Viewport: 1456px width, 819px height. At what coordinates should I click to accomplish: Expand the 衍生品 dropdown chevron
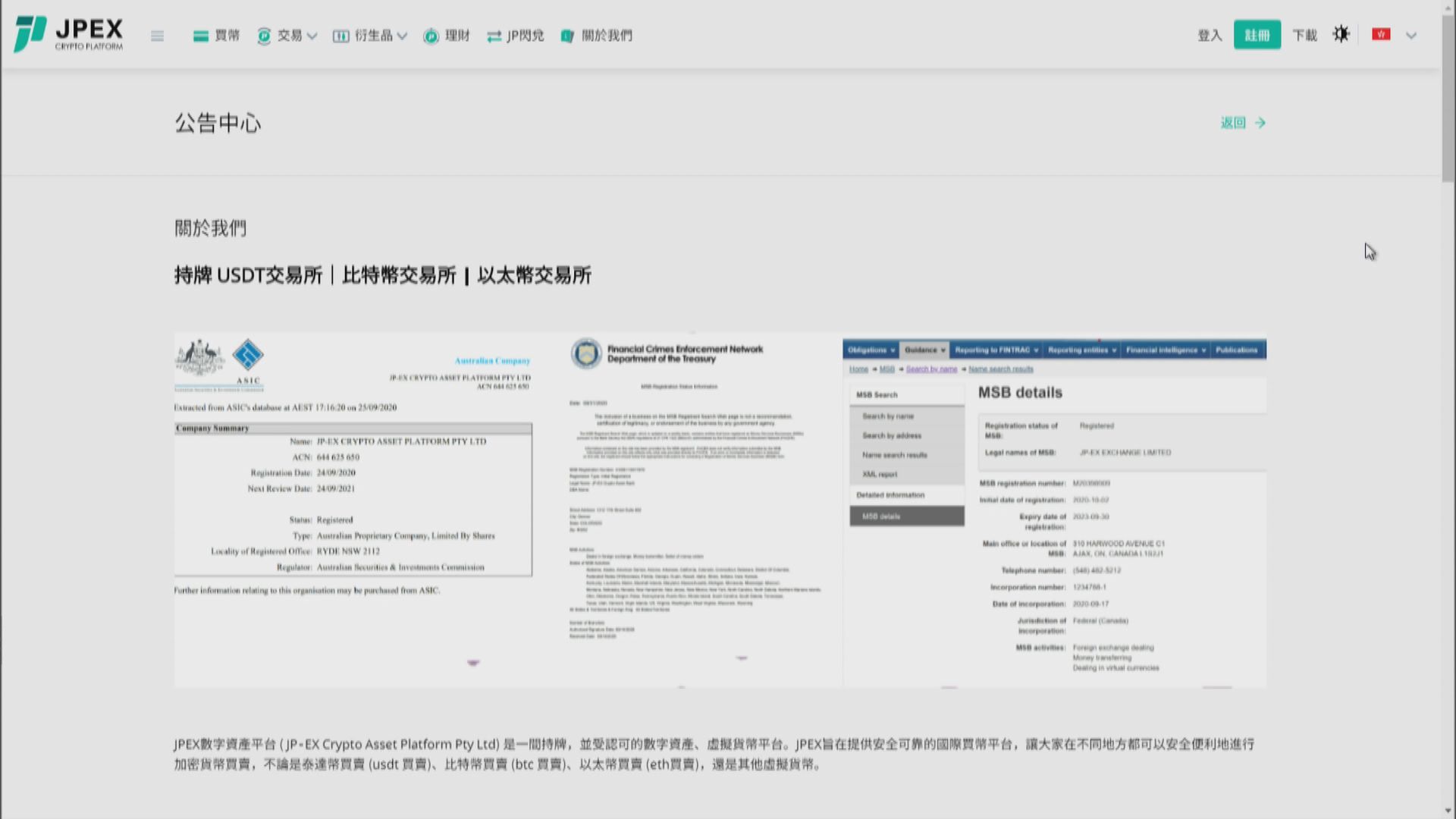coord(403,36)
